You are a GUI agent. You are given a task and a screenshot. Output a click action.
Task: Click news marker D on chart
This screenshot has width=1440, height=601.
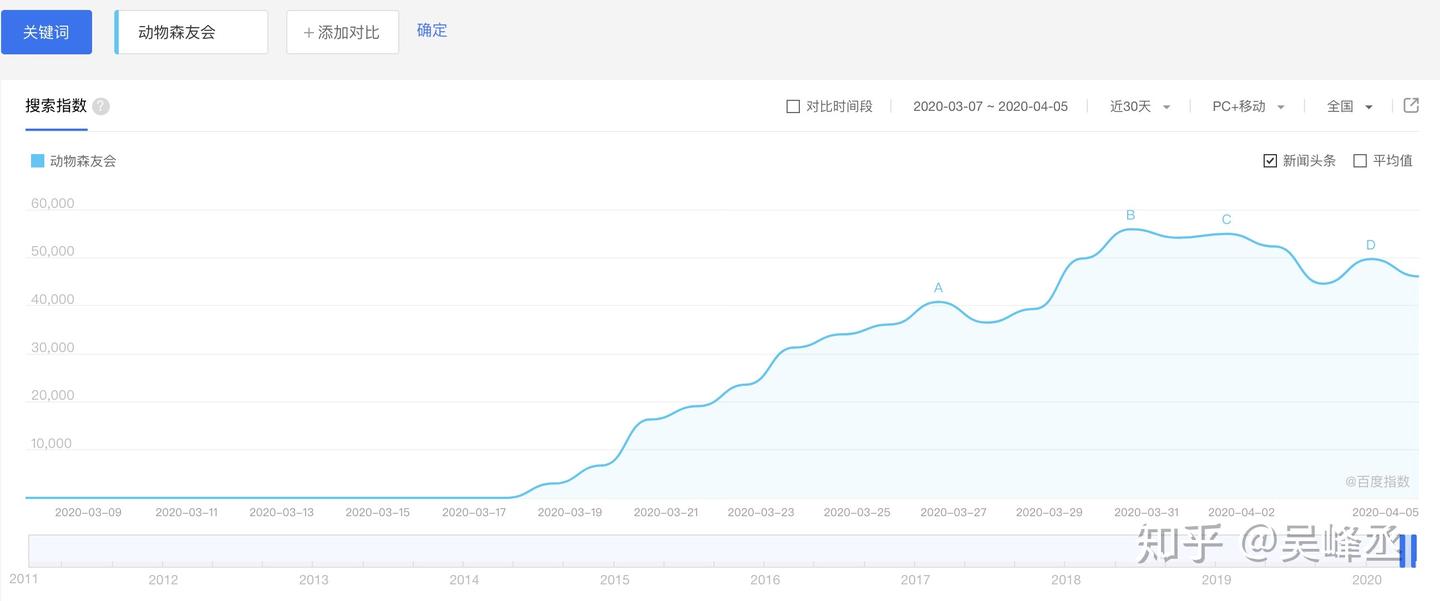1370,245
